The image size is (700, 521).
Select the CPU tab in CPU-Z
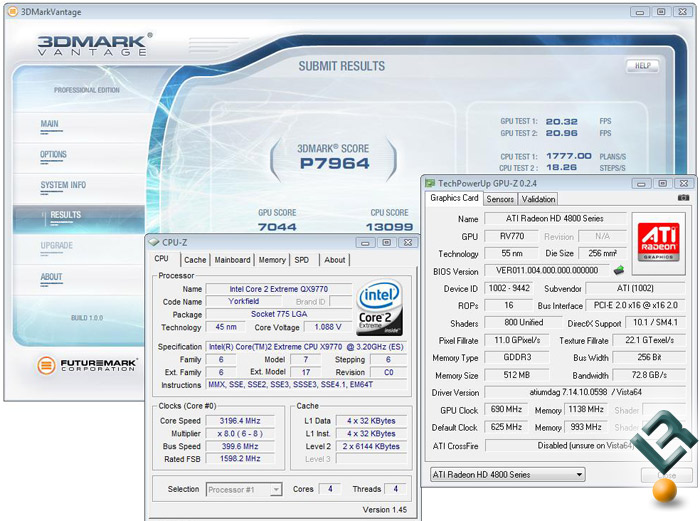tap(162, 259)
